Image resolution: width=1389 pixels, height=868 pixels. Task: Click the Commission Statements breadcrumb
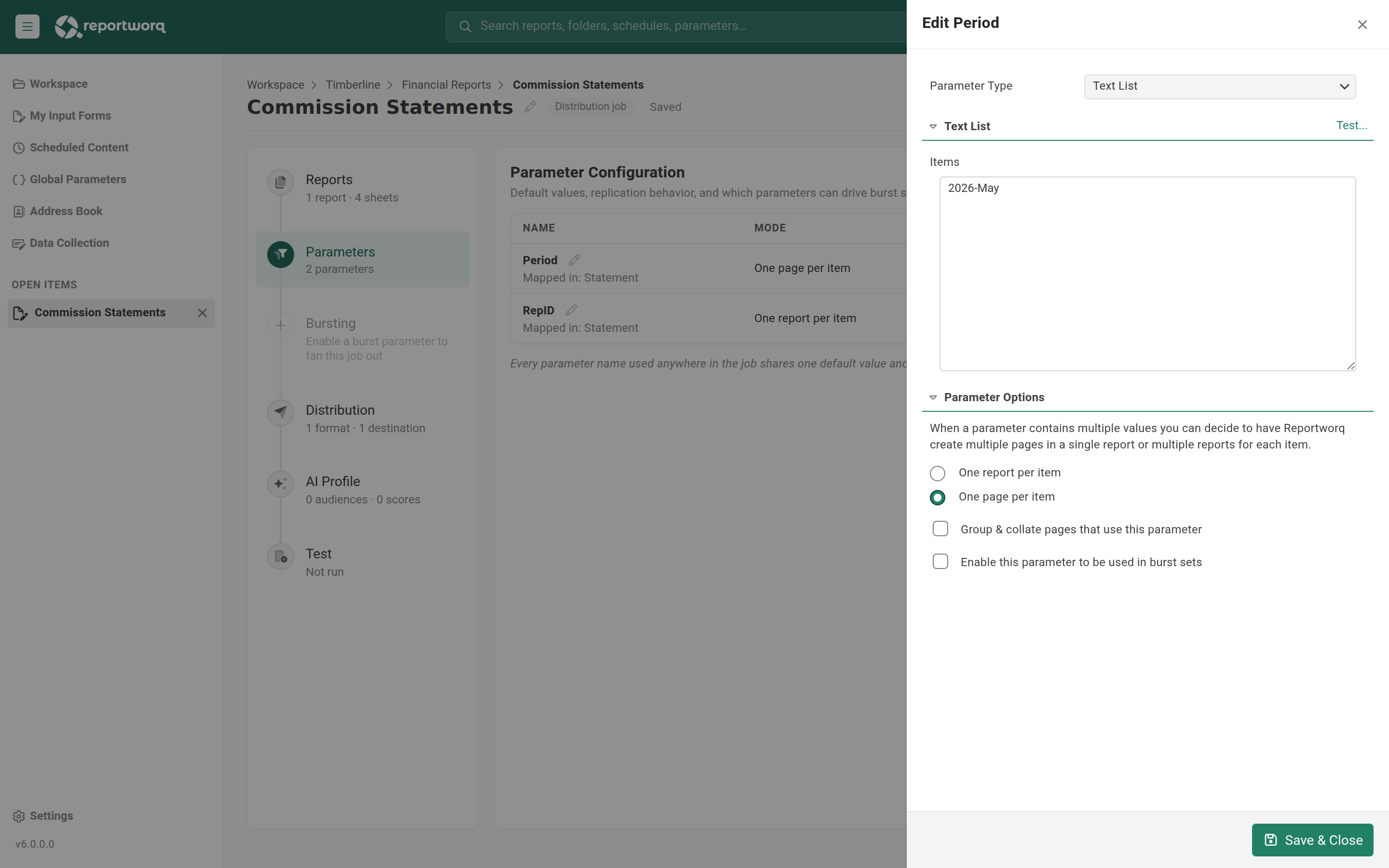(578, 85)
